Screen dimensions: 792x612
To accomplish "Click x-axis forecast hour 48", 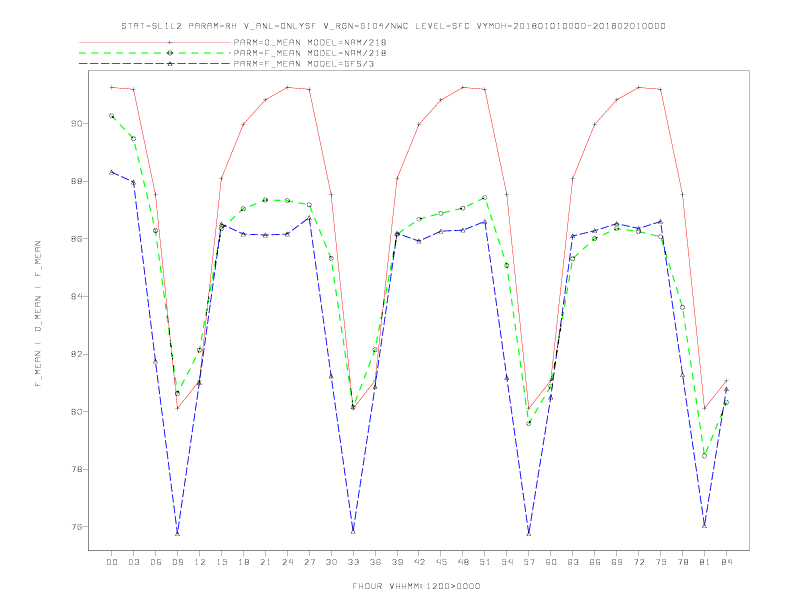I will (463, 562).
